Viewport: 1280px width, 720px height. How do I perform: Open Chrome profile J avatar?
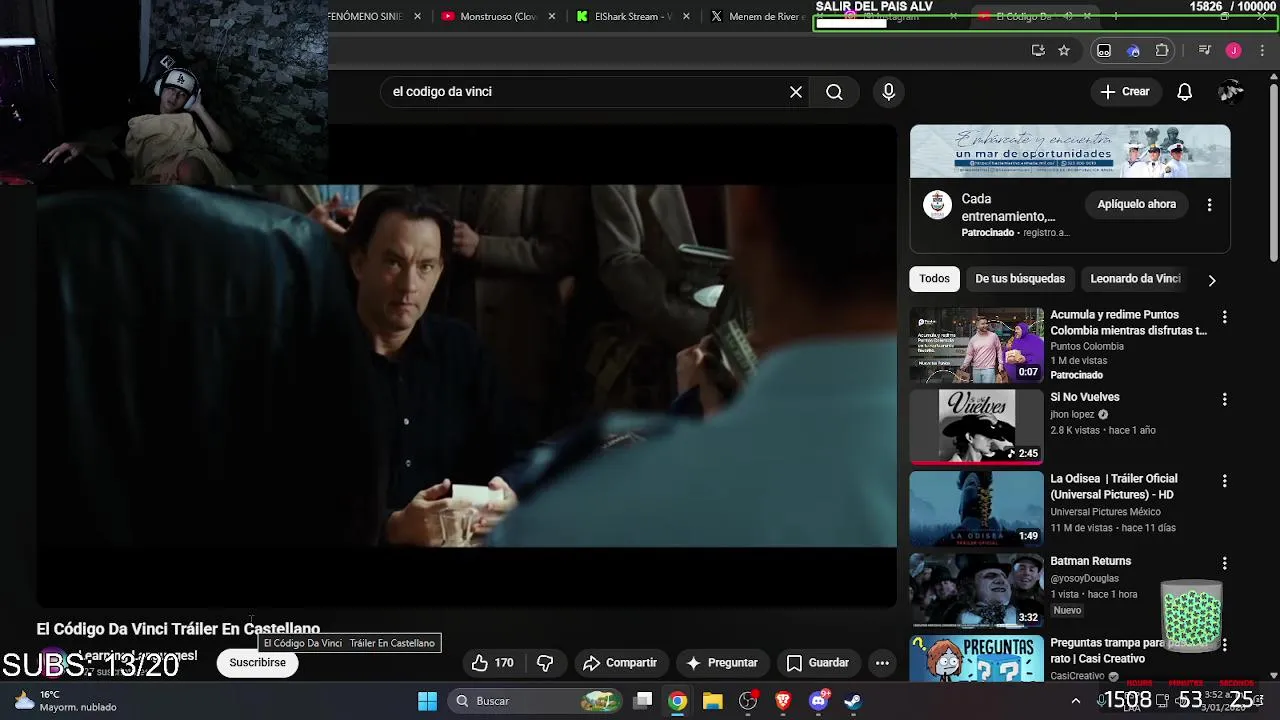click(1233, 50)
